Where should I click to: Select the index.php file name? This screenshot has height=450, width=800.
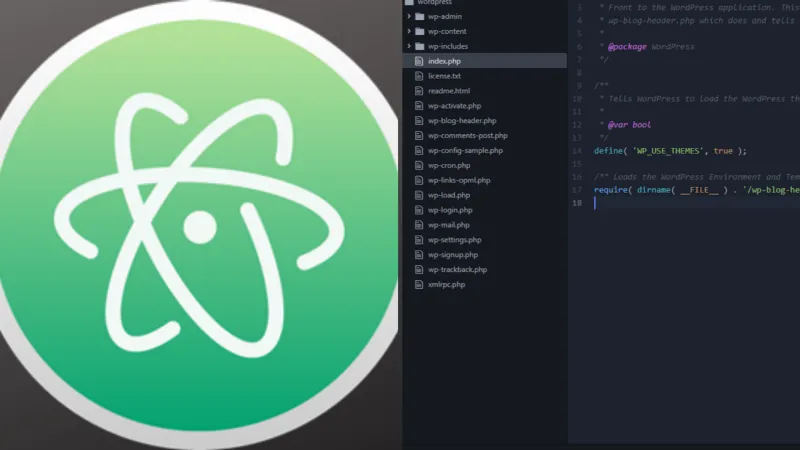444,61
